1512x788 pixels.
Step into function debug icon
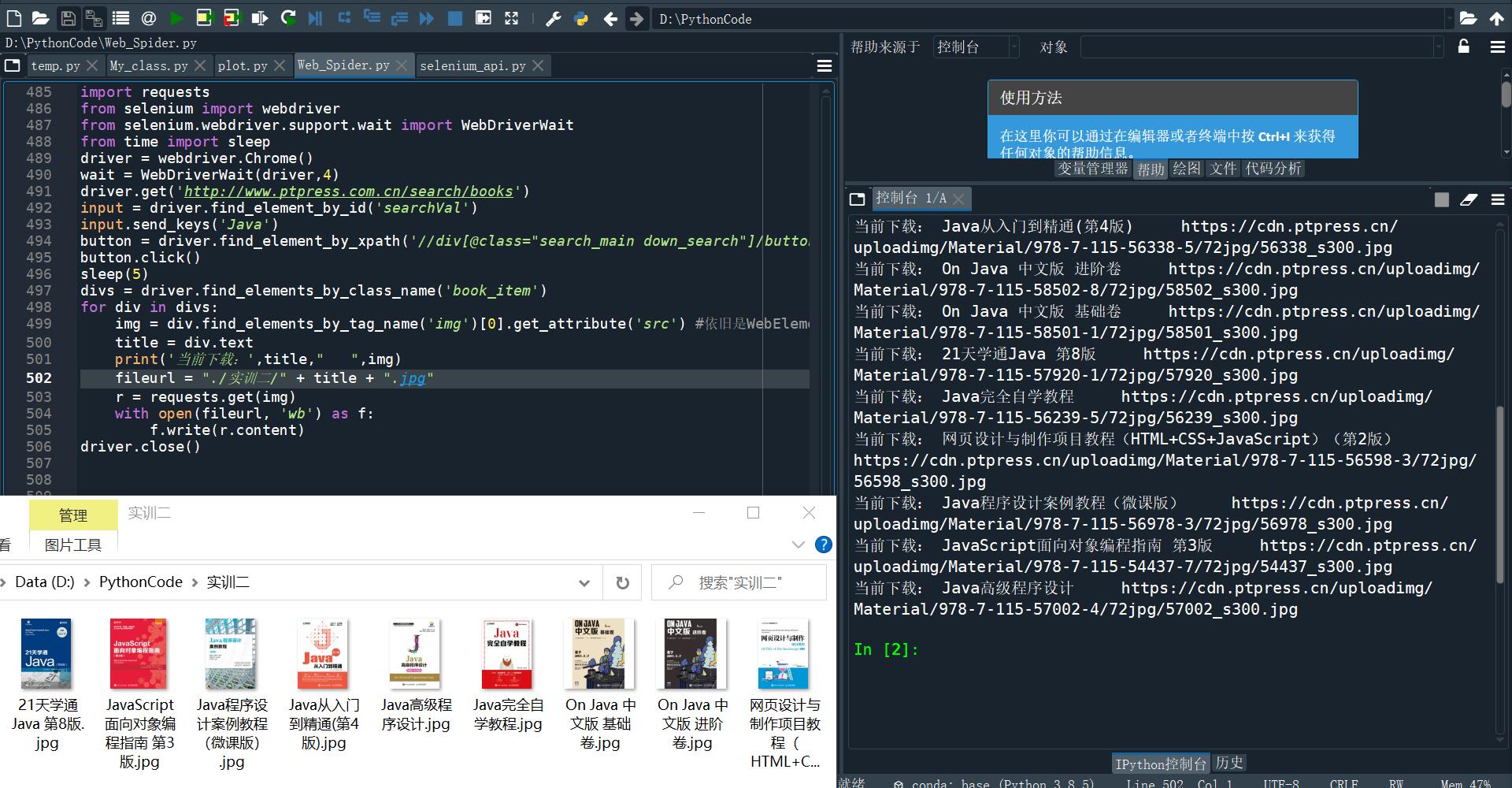[x=372, y=18]
